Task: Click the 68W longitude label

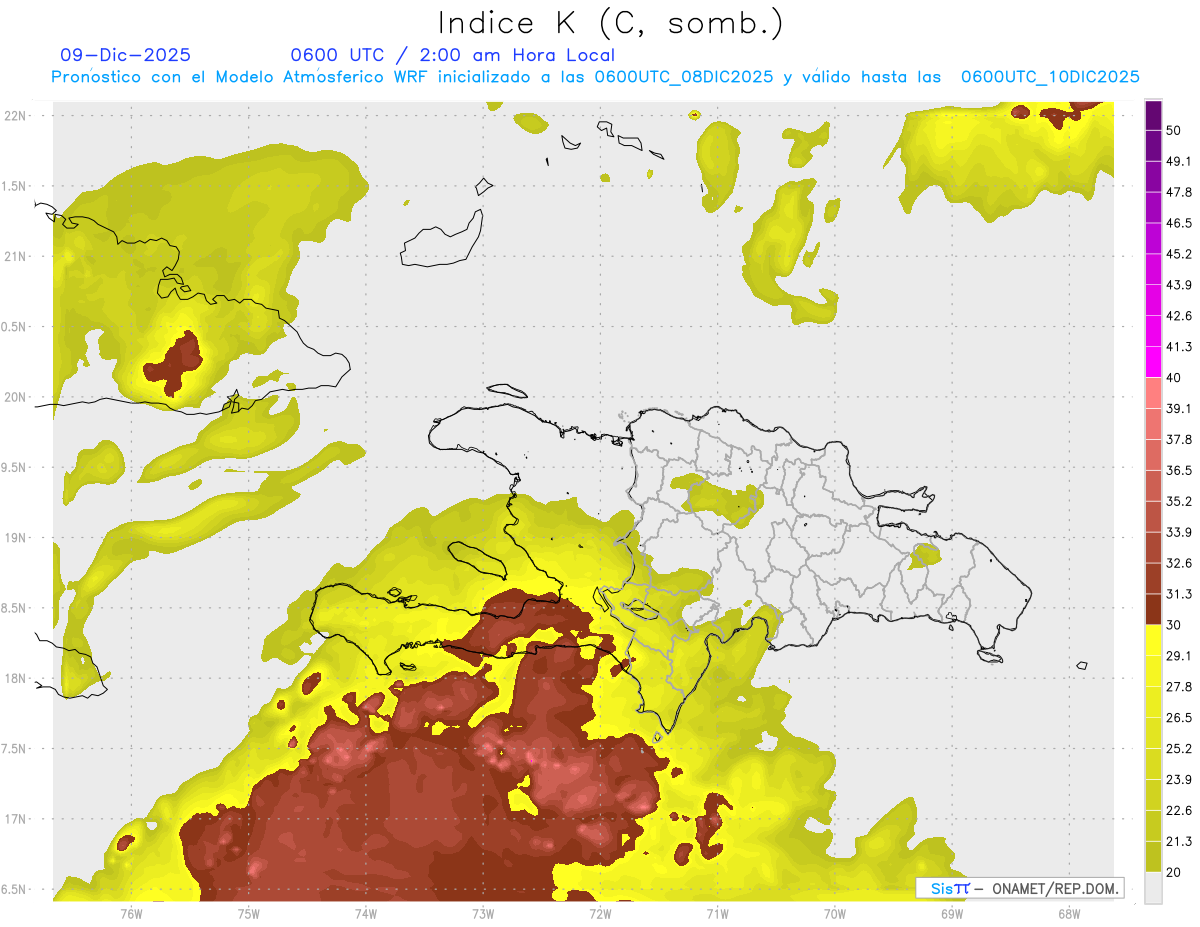Action: coord(1068,913)
